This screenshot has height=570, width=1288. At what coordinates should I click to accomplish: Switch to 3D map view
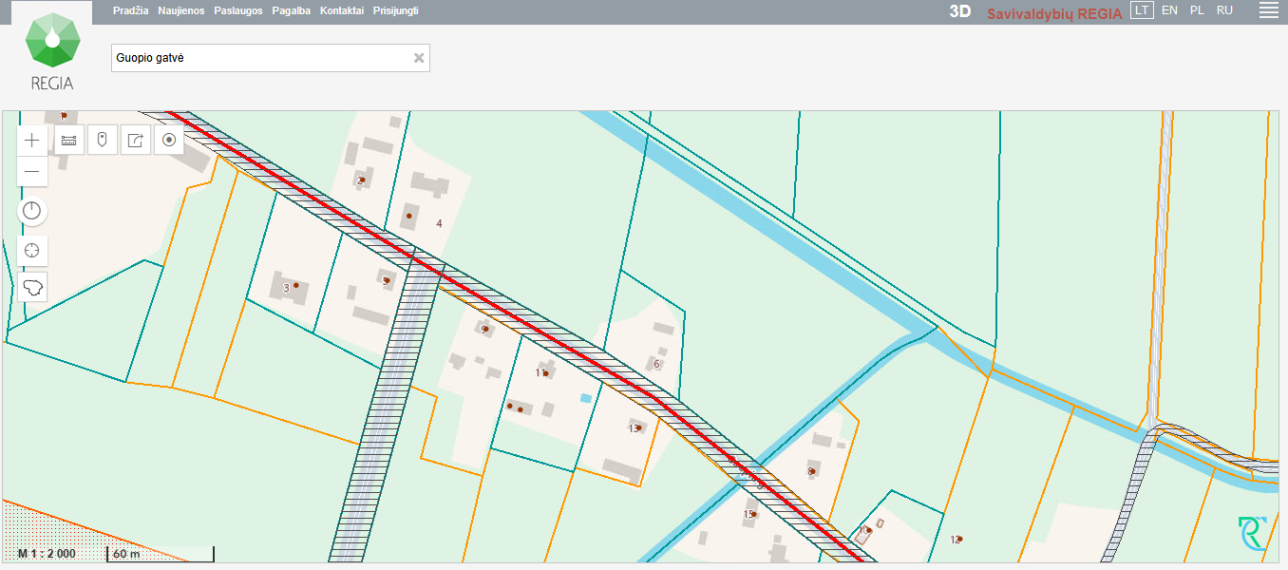[960, 12]
